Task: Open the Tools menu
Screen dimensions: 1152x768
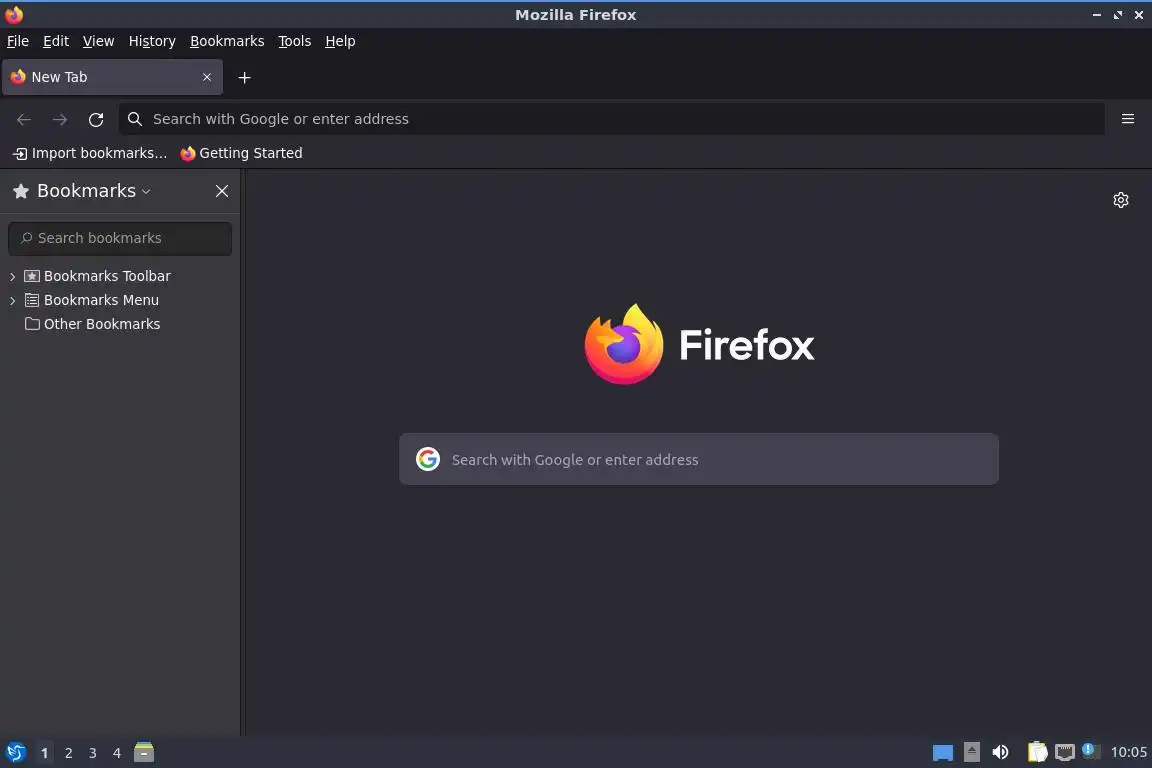Action: 295,41
